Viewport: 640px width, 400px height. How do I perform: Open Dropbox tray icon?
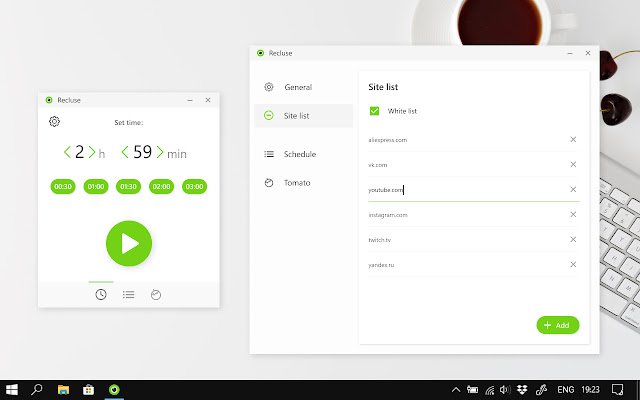(x=522, y=390)
